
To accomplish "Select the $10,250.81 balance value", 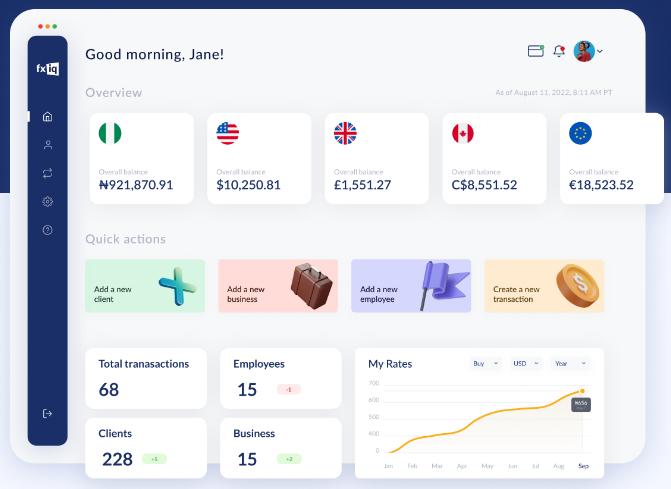I will click(x=249, y=185).
